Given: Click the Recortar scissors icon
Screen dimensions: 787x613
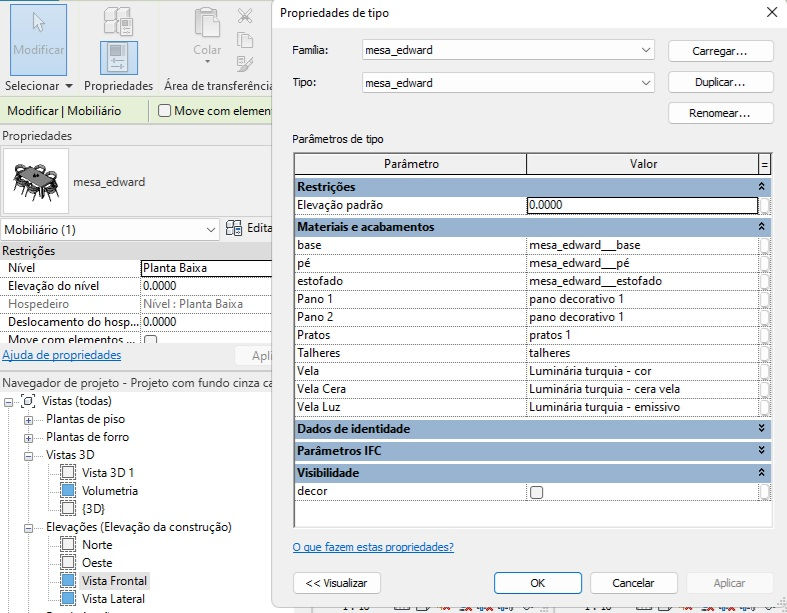Looking at the screenshot, I should point(245,16).
